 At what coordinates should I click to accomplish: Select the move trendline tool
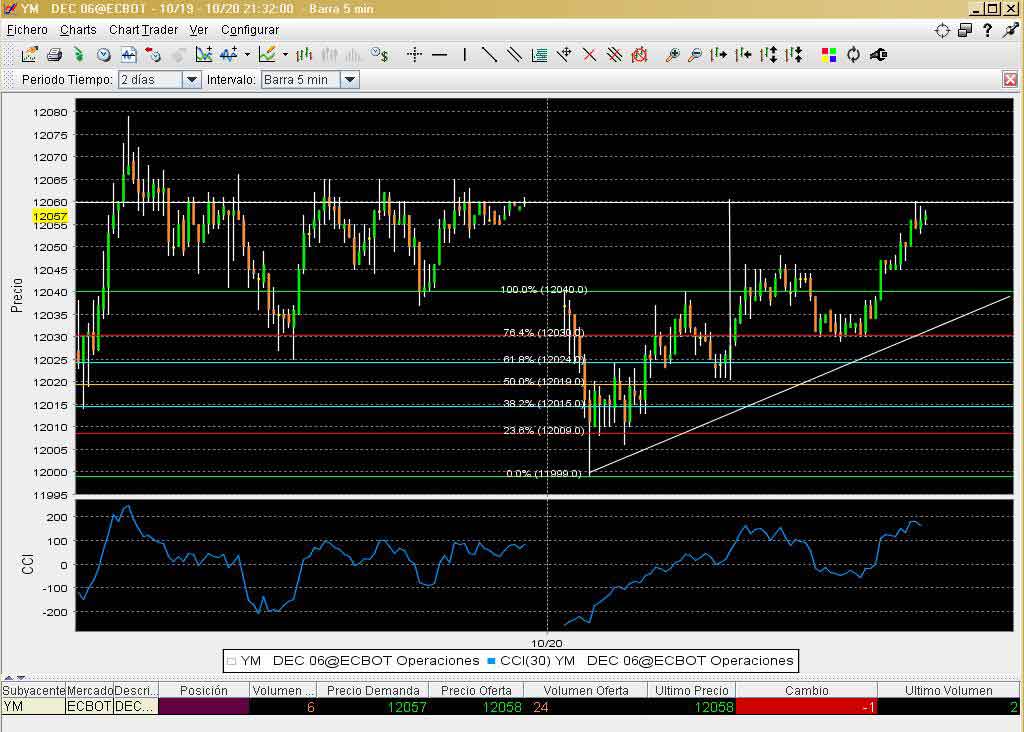pos(564,55)
